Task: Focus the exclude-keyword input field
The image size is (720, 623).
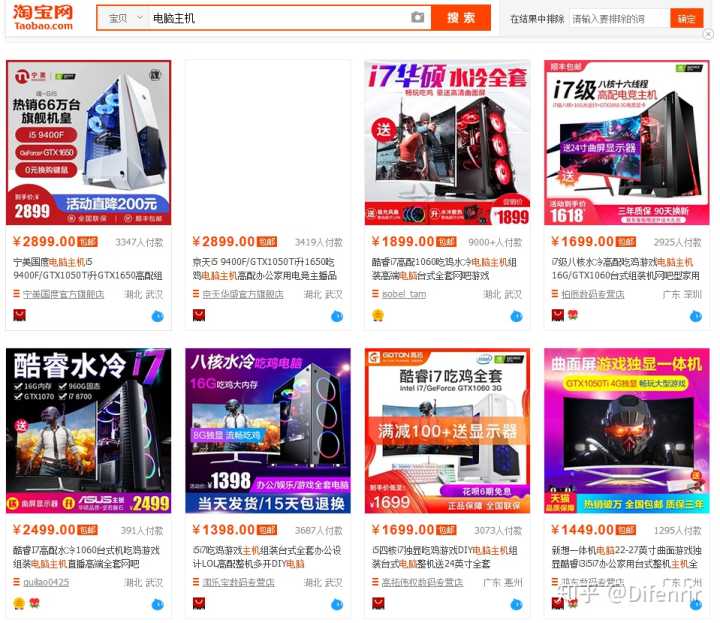Action: click(x=619, y=19)
